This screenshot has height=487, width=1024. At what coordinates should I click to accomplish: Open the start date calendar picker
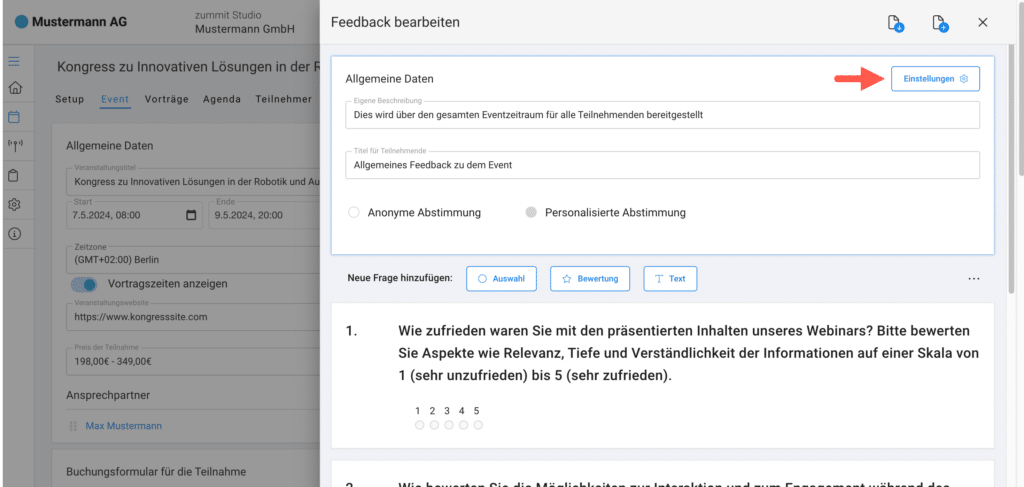coord(192,215)
